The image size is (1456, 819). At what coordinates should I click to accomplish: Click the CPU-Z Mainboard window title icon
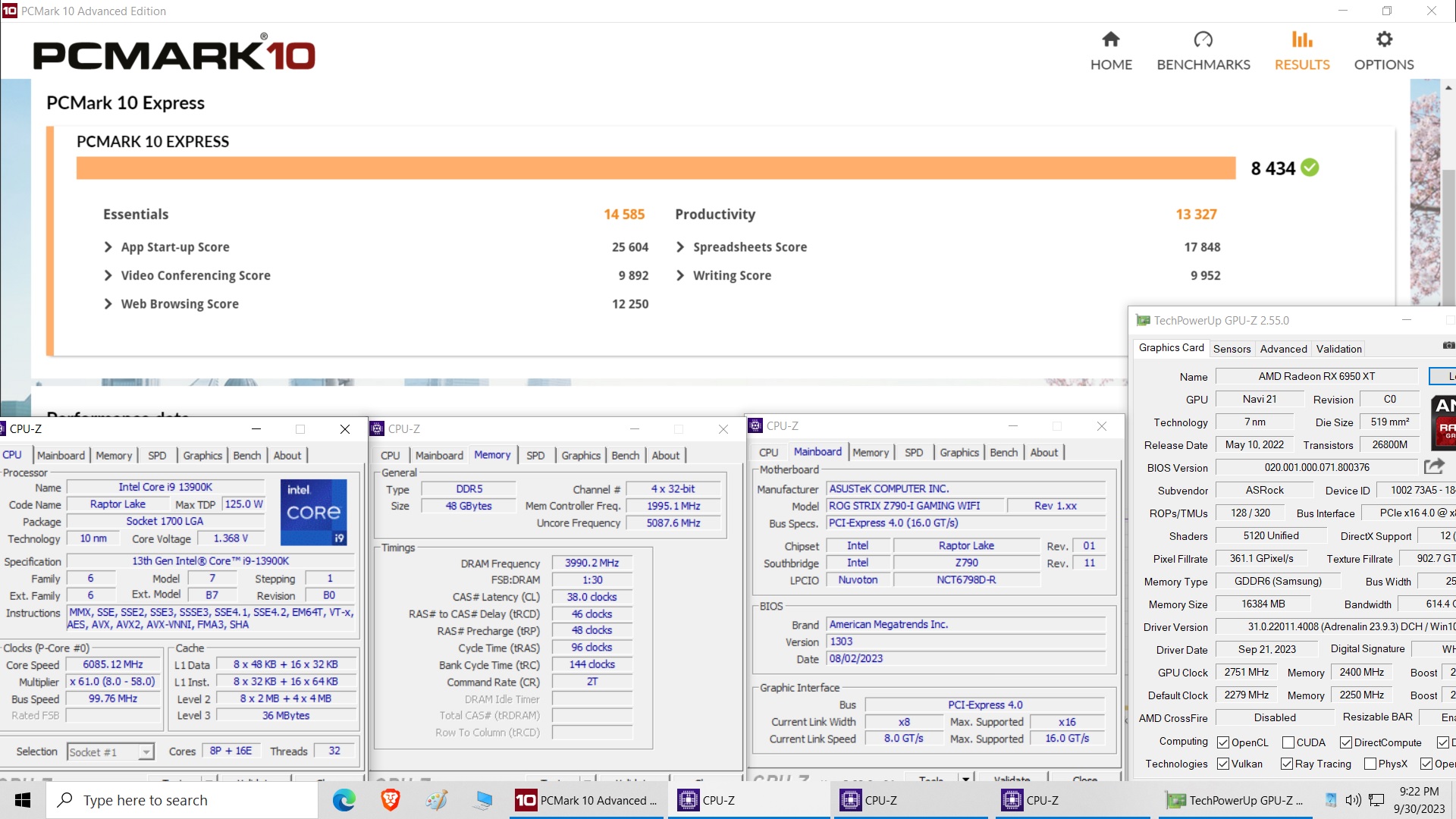pyautogui.click(x=755, y=425)
